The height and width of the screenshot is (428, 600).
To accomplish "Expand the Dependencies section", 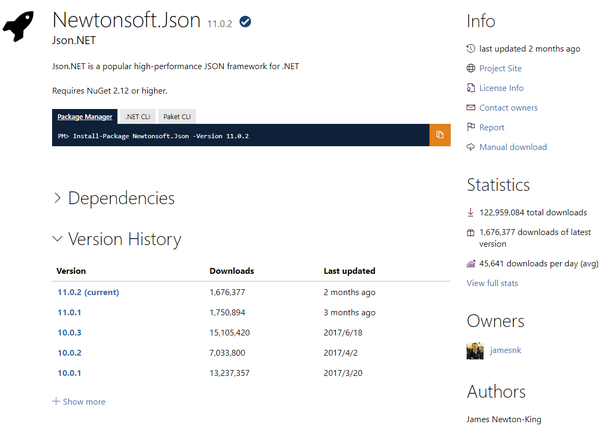I will click(113, 198).
